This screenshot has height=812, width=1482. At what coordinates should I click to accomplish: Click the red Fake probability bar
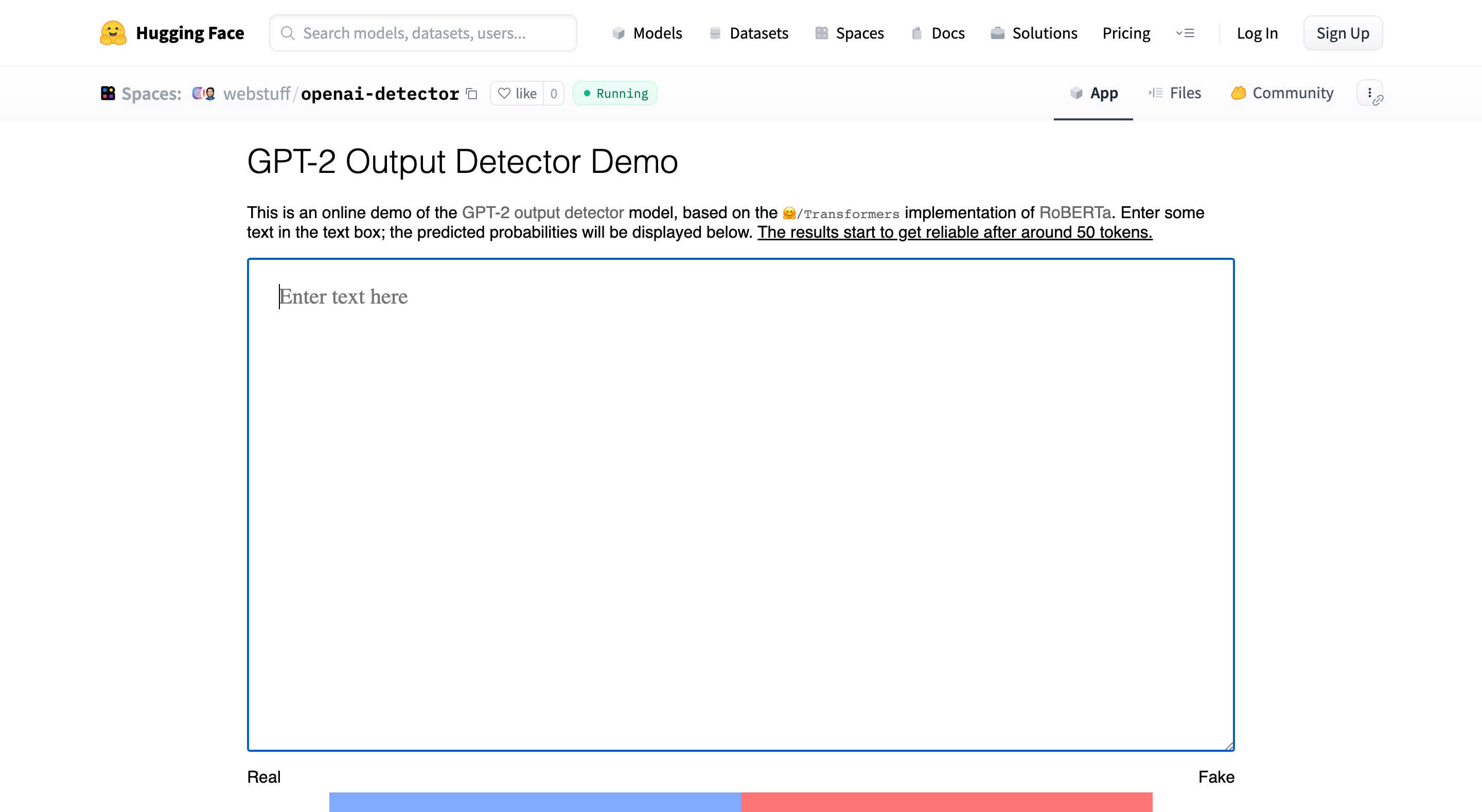(946, 802)
